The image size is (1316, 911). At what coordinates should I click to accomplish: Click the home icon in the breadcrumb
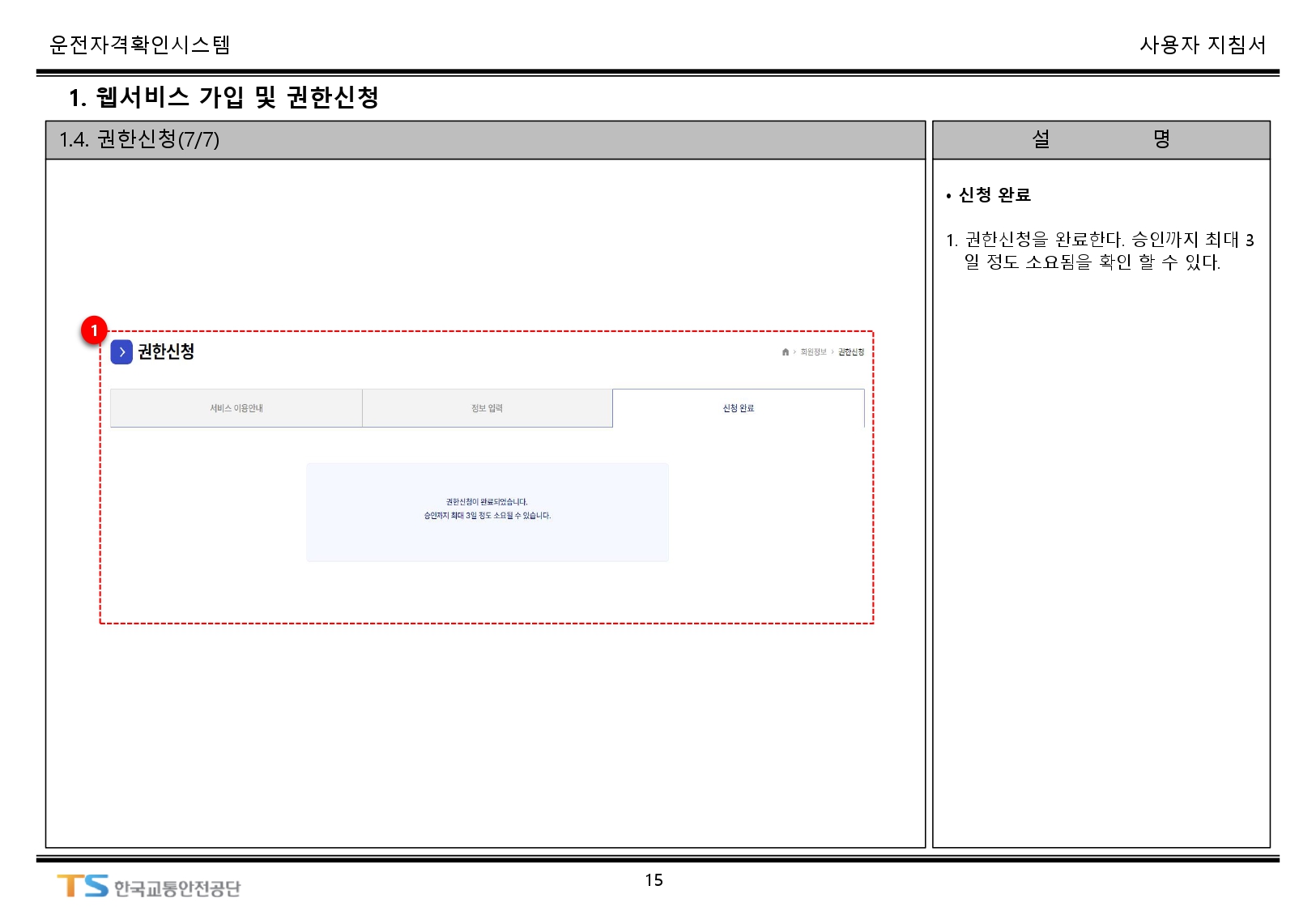click(785, 352)
